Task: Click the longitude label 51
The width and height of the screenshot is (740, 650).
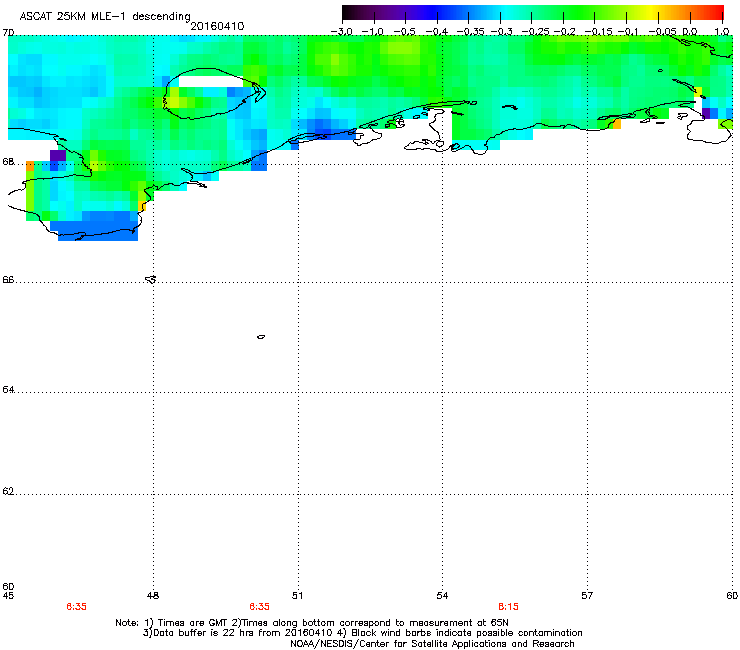Action: pos(297,596)
